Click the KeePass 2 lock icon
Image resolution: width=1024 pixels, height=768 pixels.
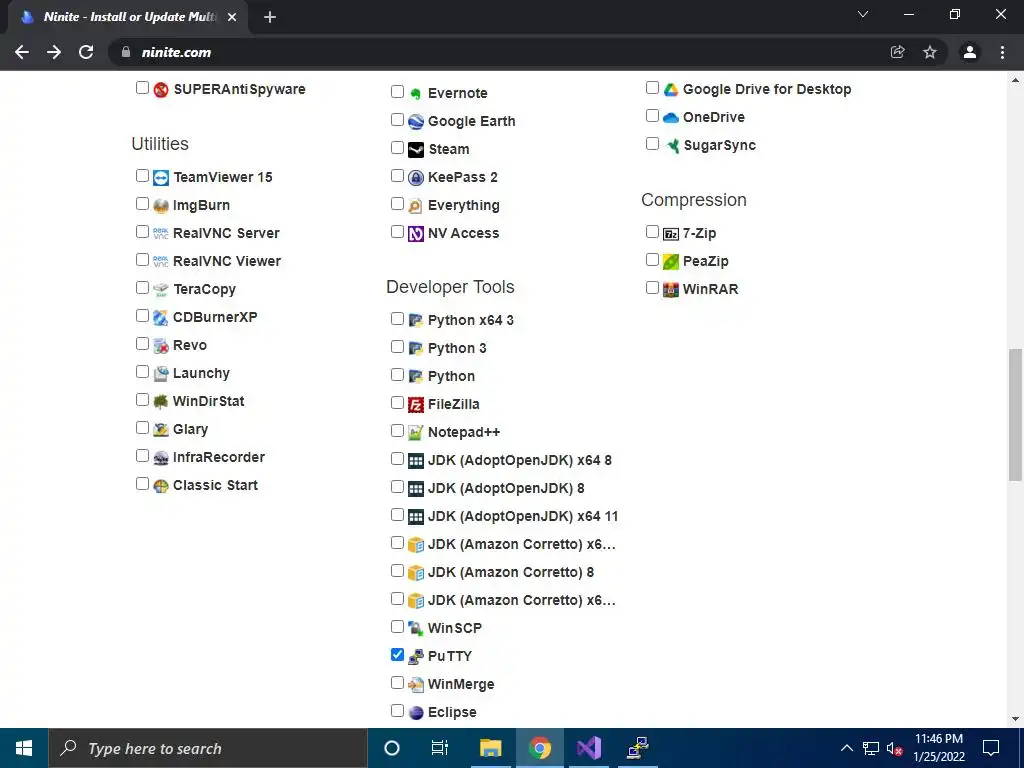[416, 178]
